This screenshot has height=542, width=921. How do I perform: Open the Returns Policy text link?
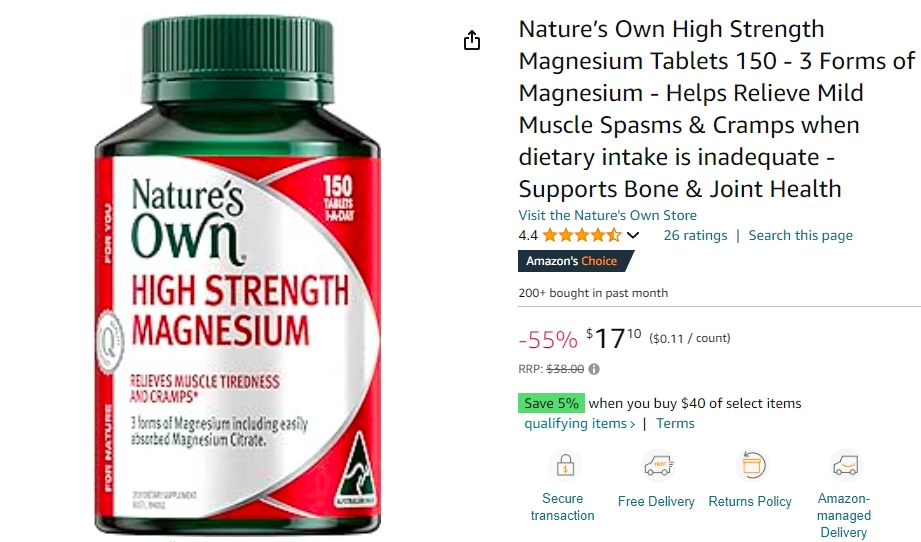pos(749,501)
